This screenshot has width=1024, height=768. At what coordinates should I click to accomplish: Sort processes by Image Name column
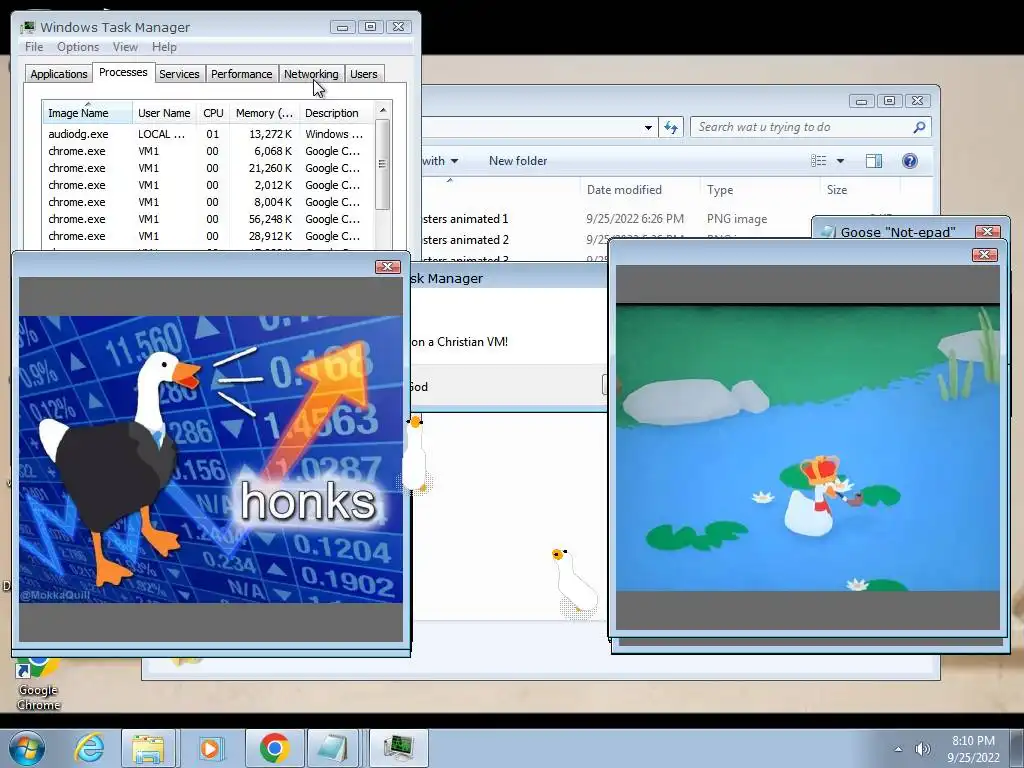[x=88, y=113]
